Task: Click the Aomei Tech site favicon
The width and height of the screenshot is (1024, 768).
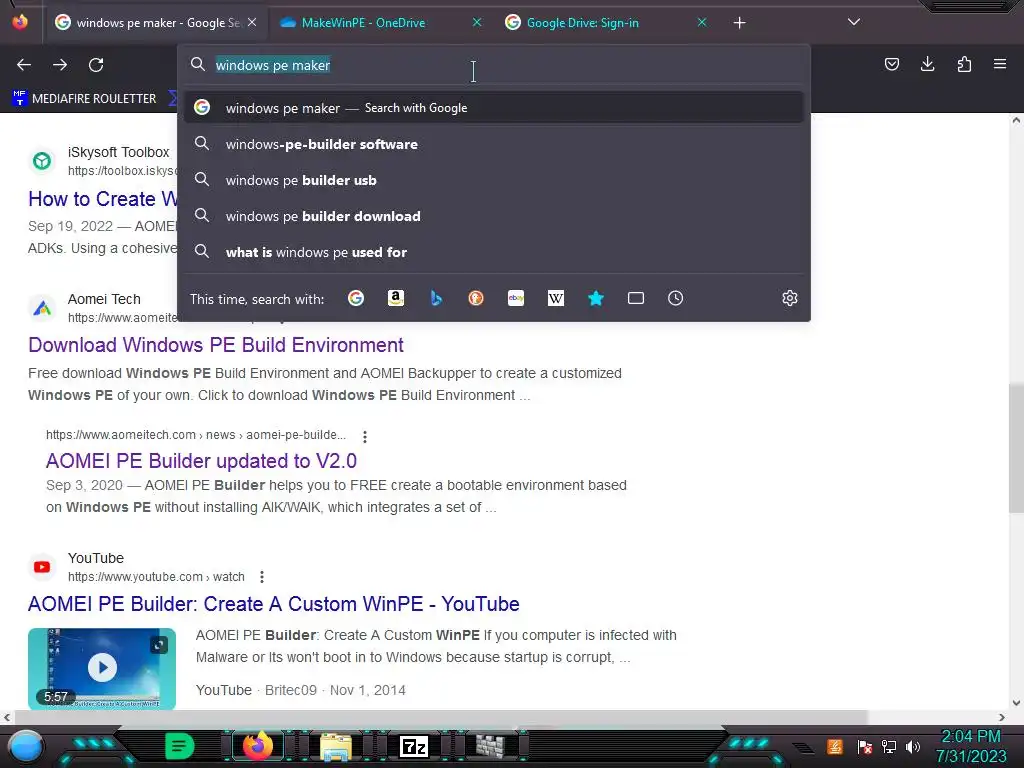Action: click(42, 308)
